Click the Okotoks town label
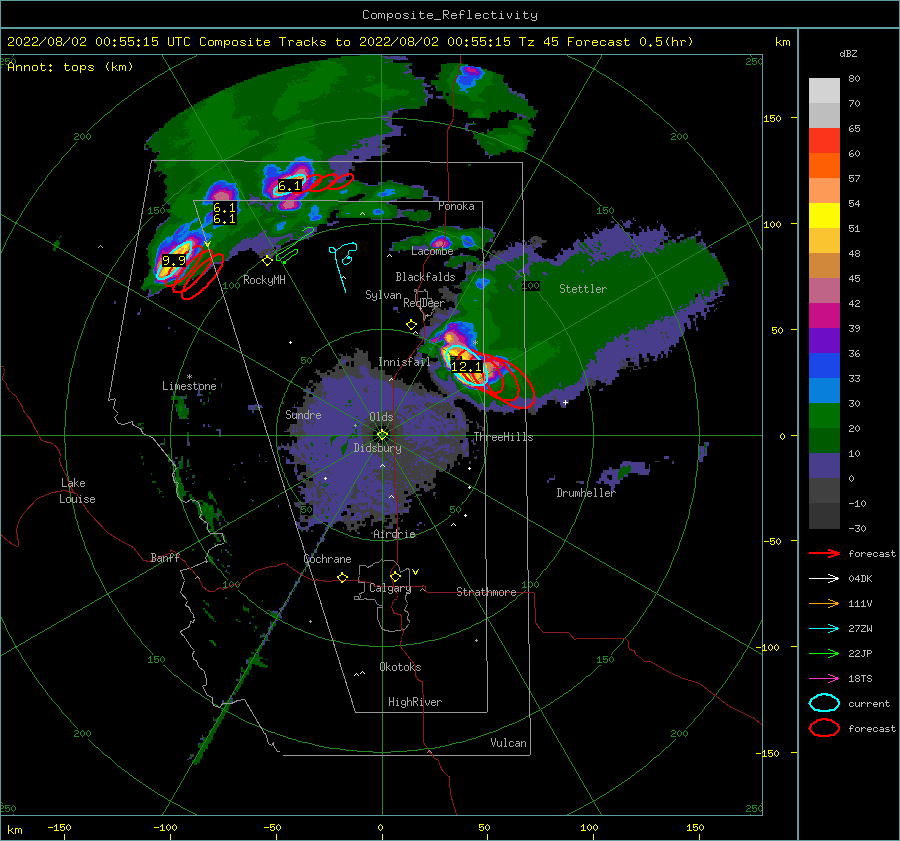900x841 pixels. (400, 667)
